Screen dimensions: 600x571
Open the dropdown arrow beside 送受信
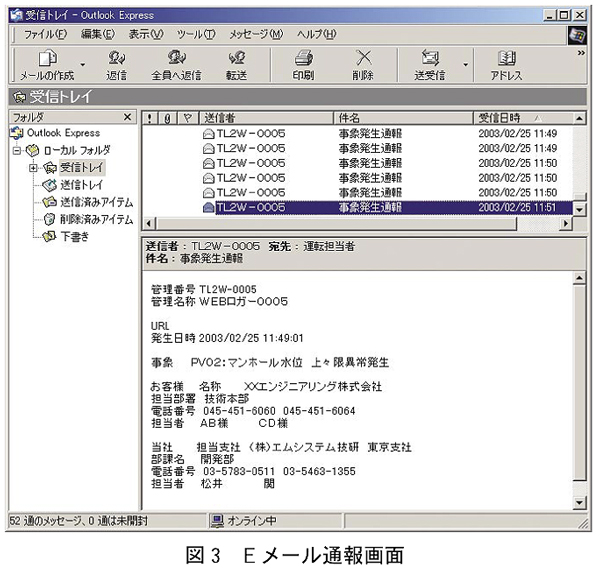[465, 65]
